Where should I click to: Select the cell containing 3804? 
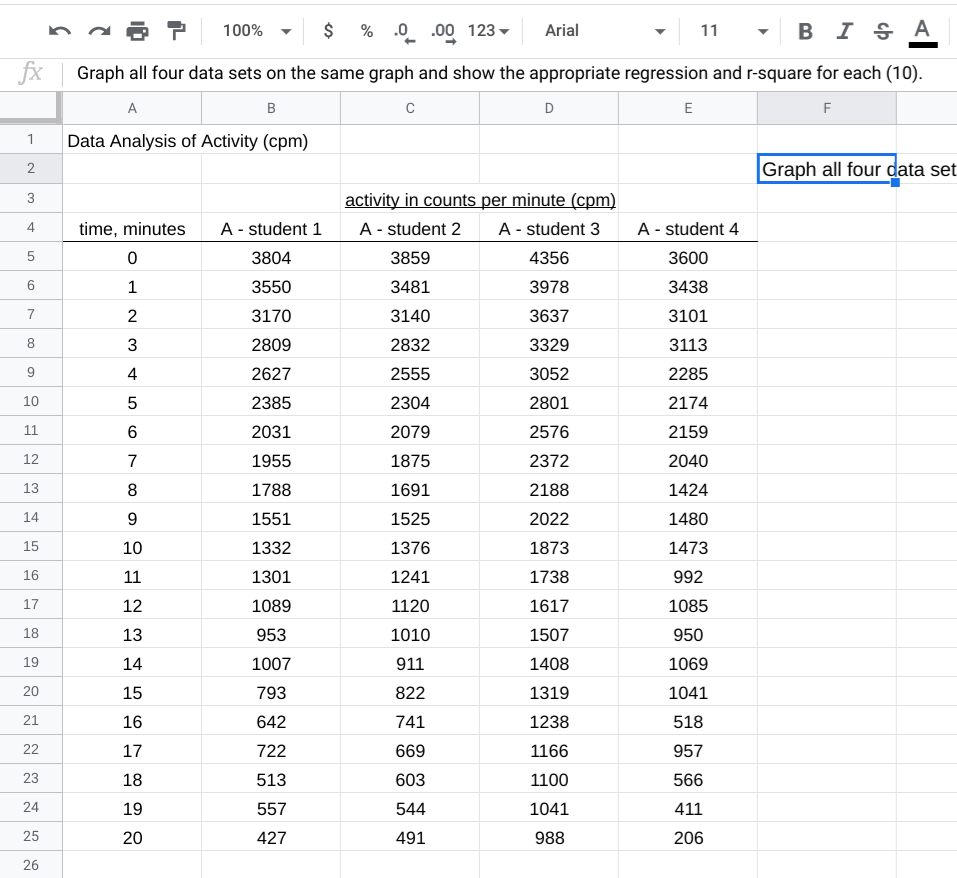click(x=271, y=257)
